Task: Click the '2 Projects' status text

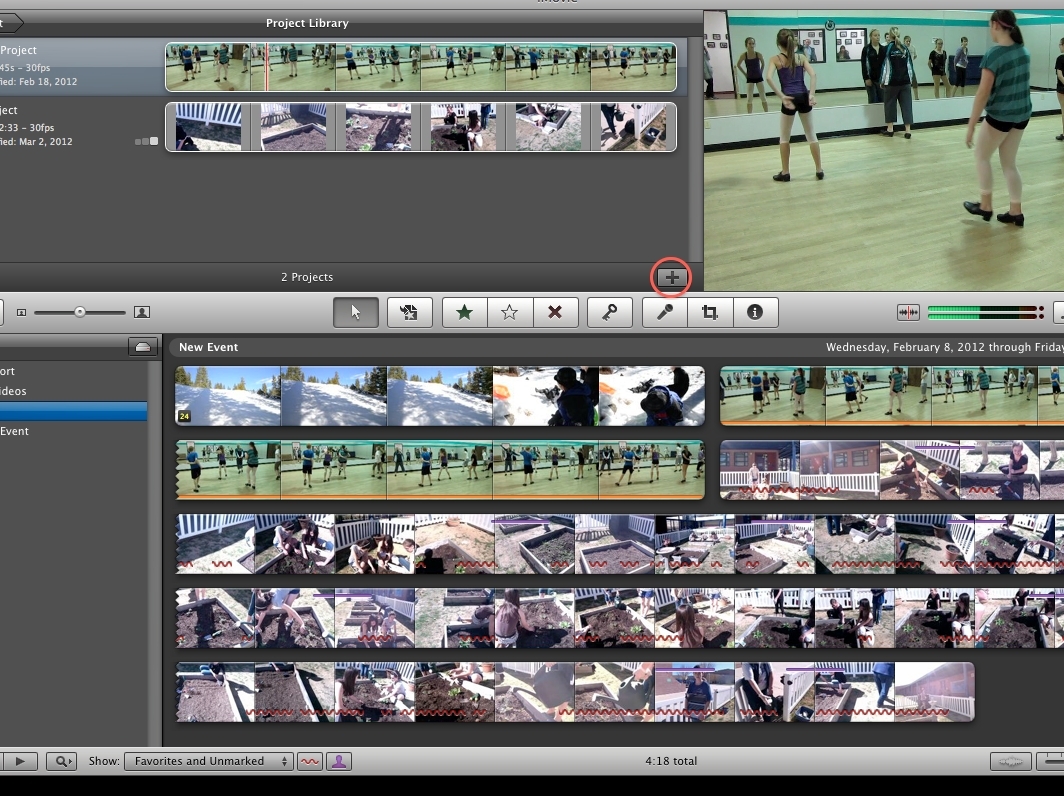Action: click(307, 277)
